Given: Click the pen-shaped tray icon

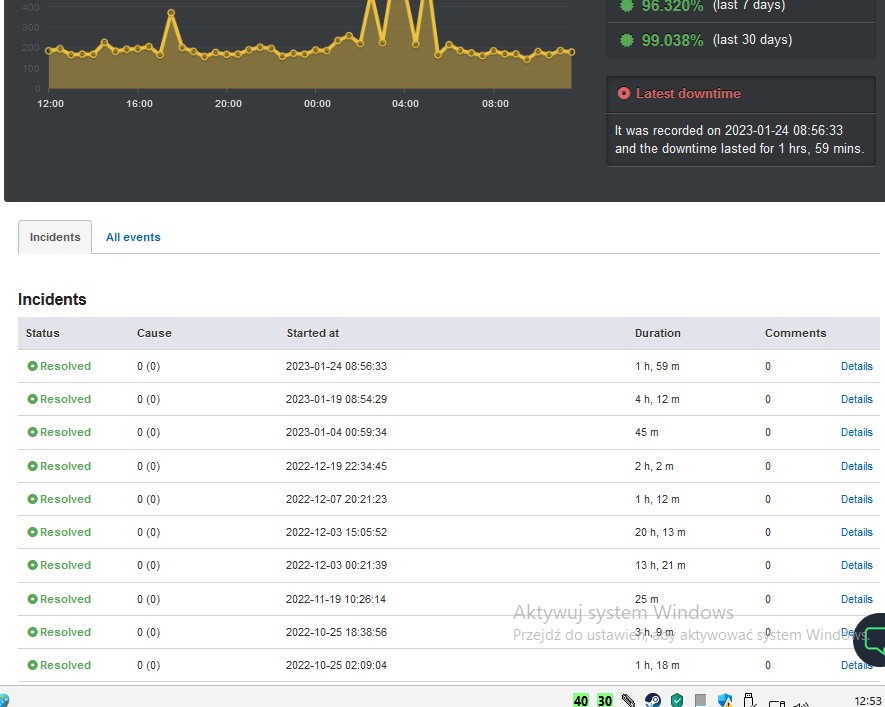Looking at the screenshot, I should [x=629, y=700].
